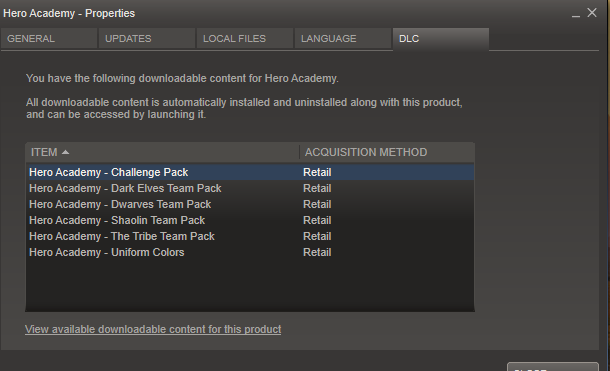Select Hero Academy - Challenge Pack row
The height and width of the screenshot is (371, 610).
click(x=250, y=172)
